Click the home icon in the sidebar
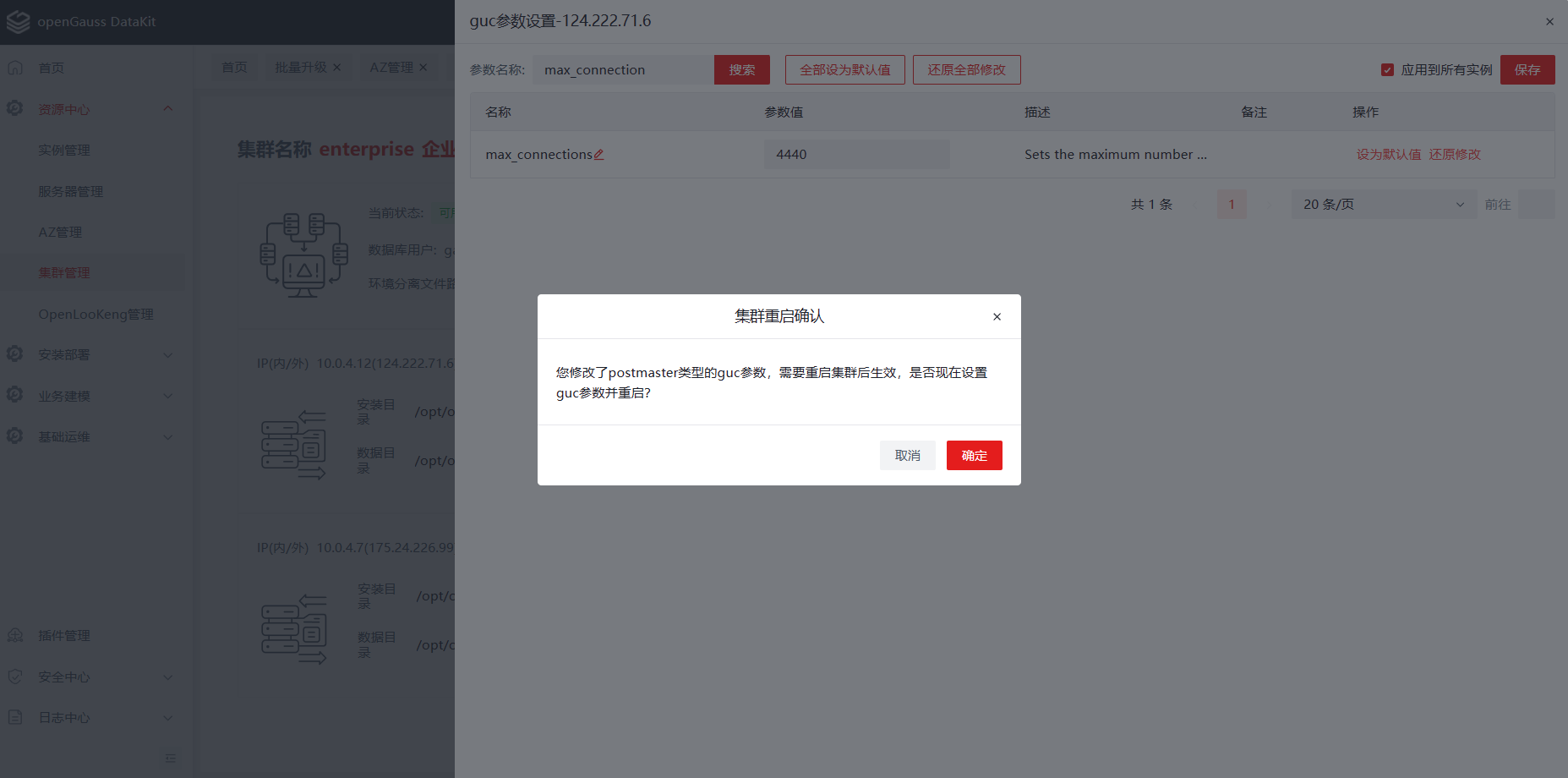Viewport: 1568px width, 778px height. pyautogui.click(x=15, y=68)
